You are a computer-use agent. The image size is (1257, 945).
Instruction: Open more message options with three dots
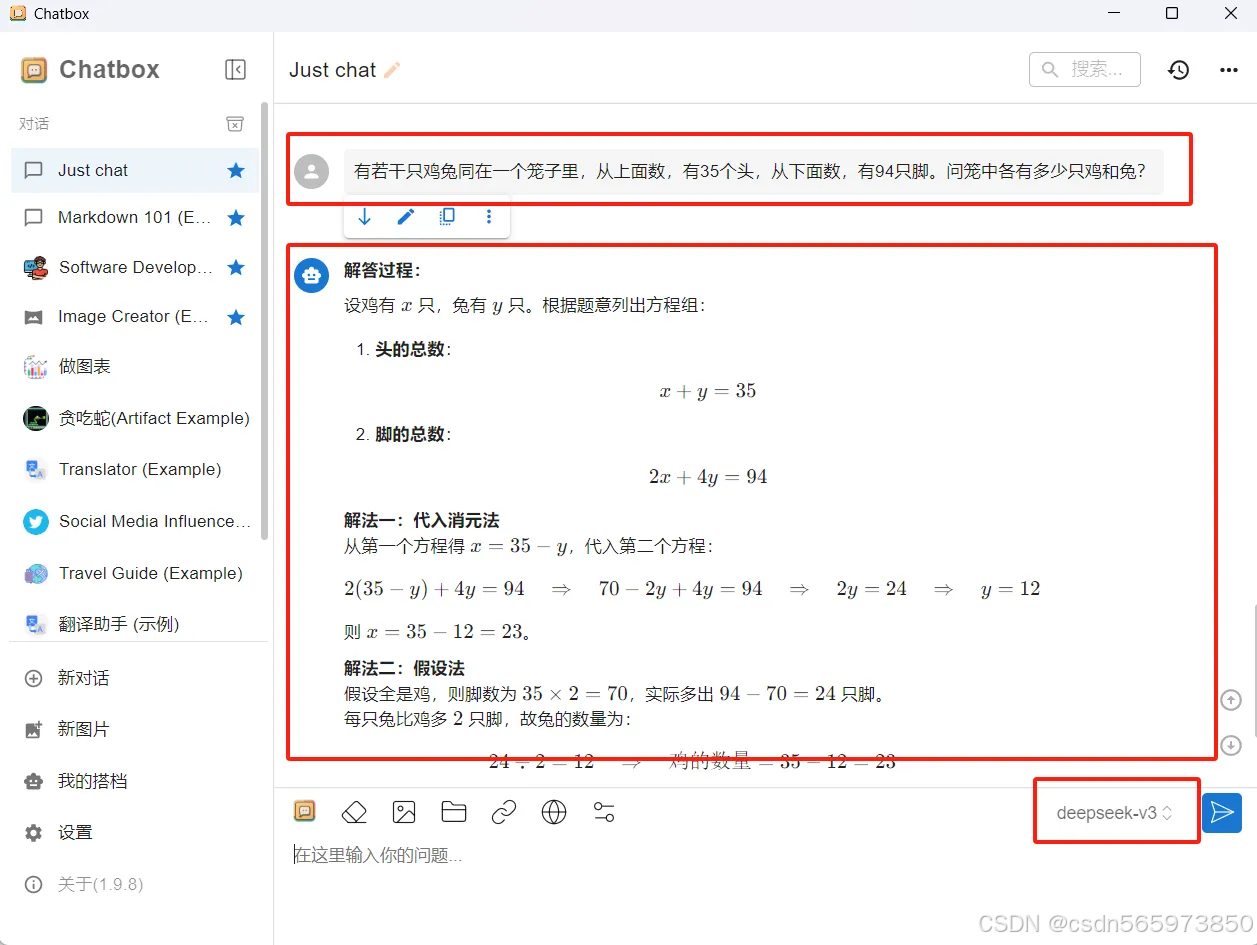pyautogui.click(x=489, y=216)
